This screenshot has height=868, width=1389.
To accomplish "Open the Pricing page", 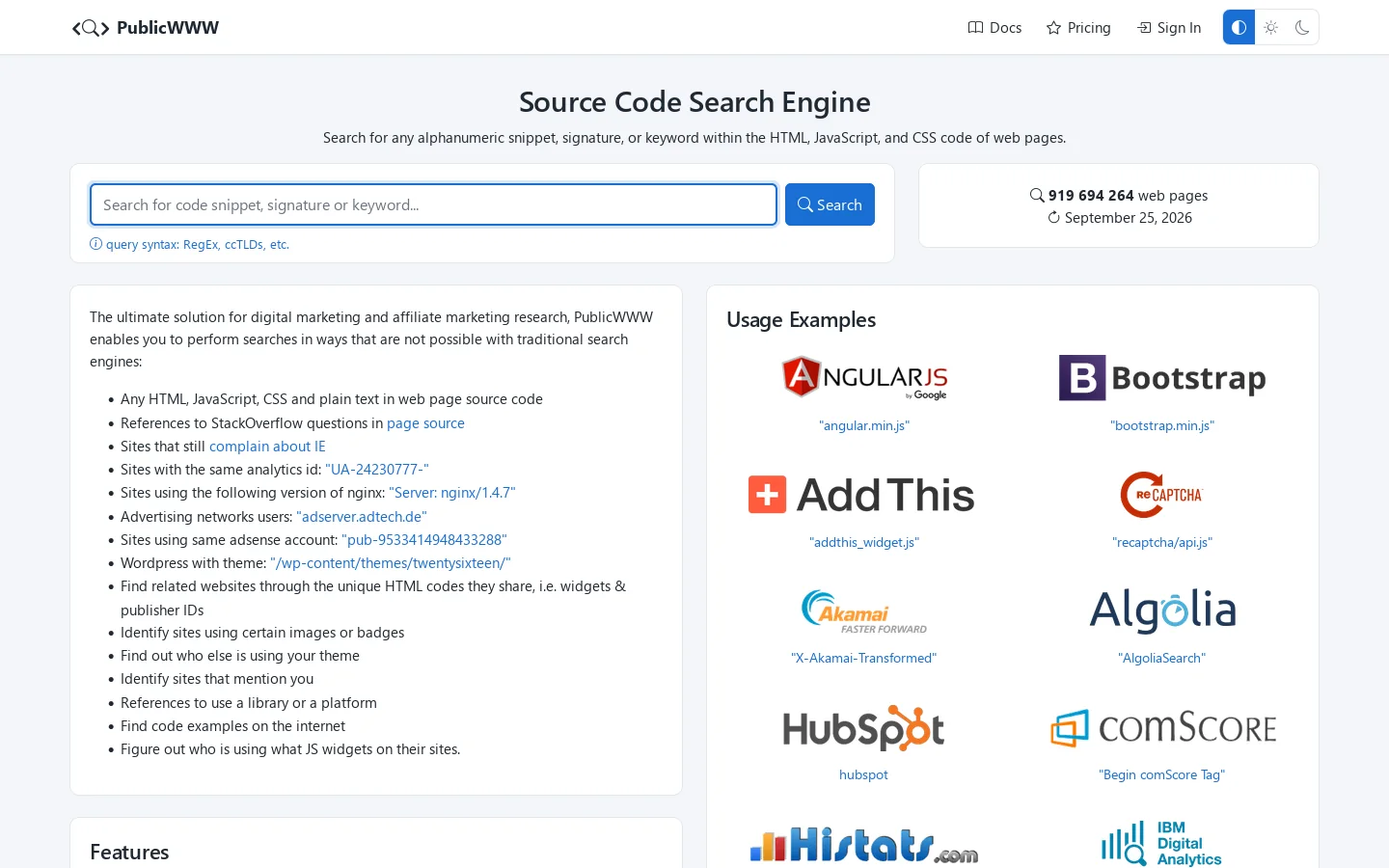I will (1078, 28).
